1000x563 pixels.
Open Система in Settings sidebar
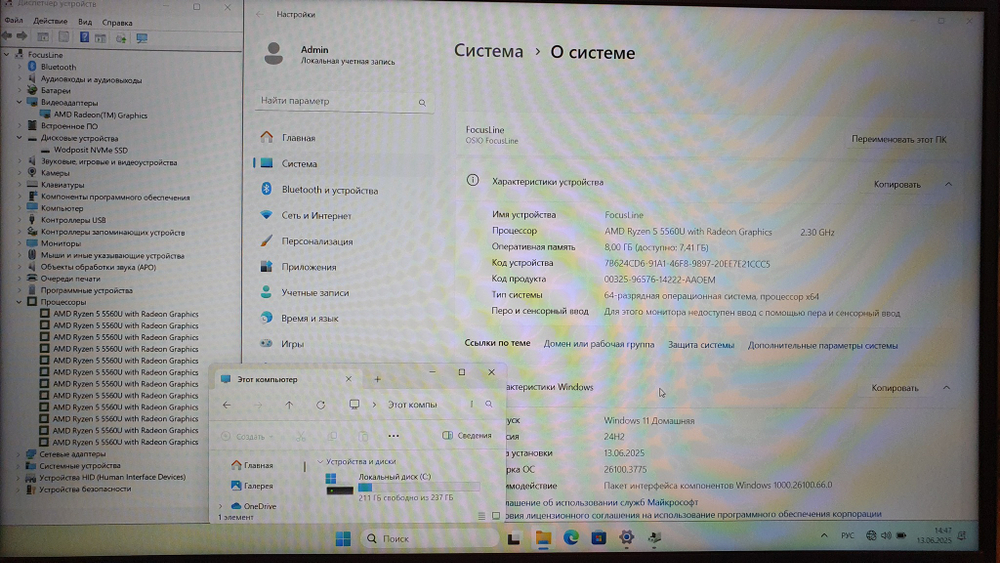tap(299, 164)
